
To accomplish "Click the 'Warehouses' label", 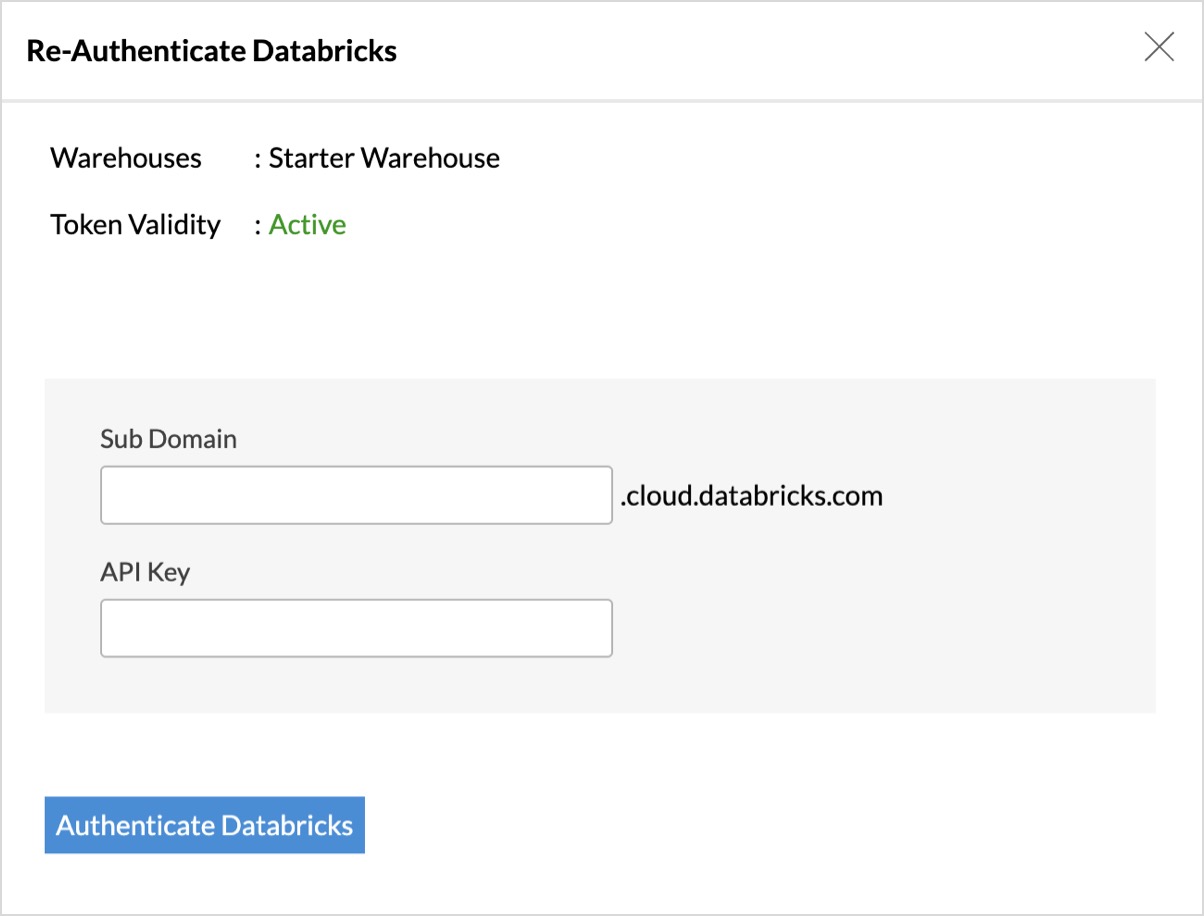I will [x=126, y=158].
